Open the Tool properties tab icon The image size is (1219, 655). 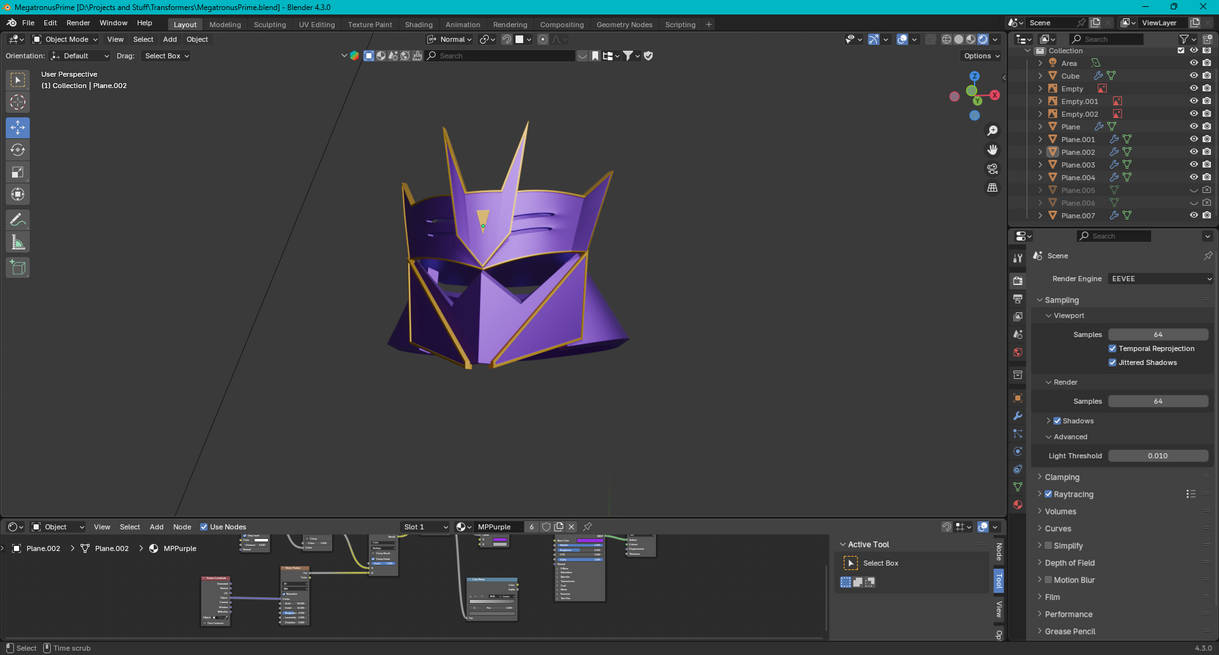(1018, 259)
